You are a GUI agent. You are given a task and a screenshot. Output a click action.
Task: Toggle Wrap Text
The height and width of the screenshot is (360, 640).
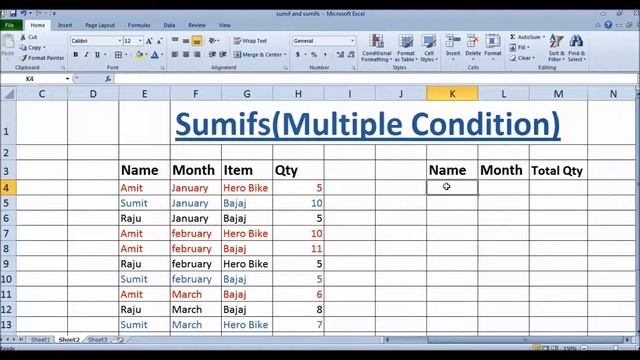(250, 41)
